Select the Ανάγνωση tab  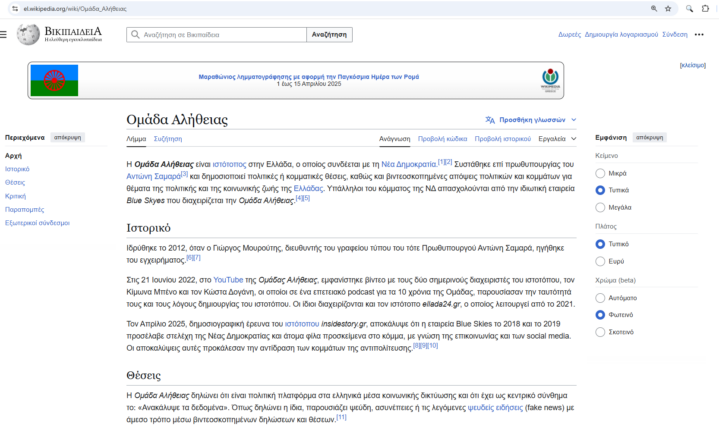(394, 138)
